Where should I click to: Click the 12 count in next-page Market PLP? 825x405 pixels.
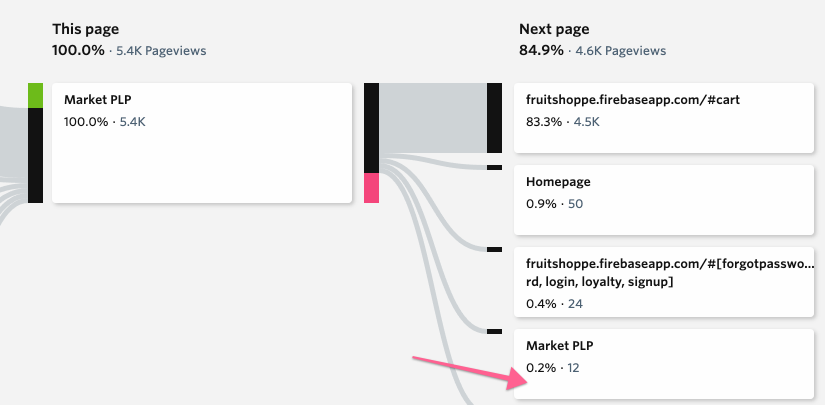pyautogui.click(x=573, y=367)
